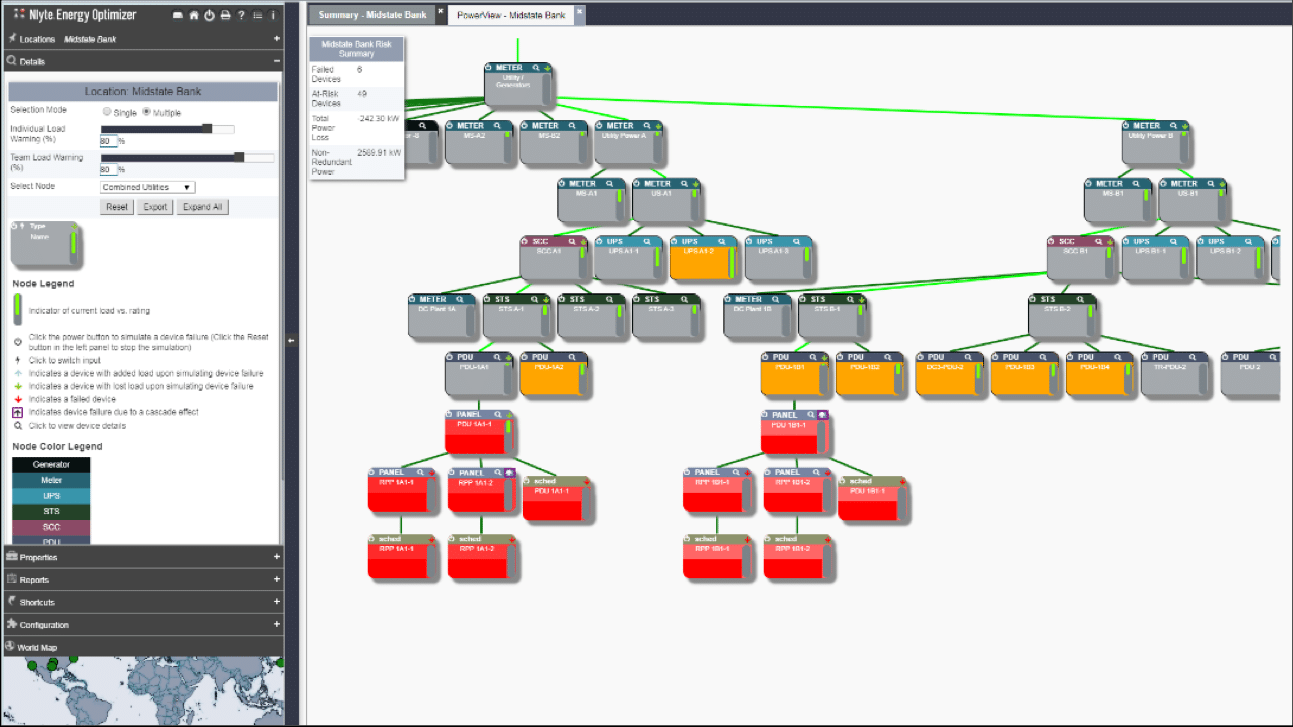Click the magnifier icon on SCC-A1 to view details
This screenshot has width=1293, height=727.
[571, 241]
